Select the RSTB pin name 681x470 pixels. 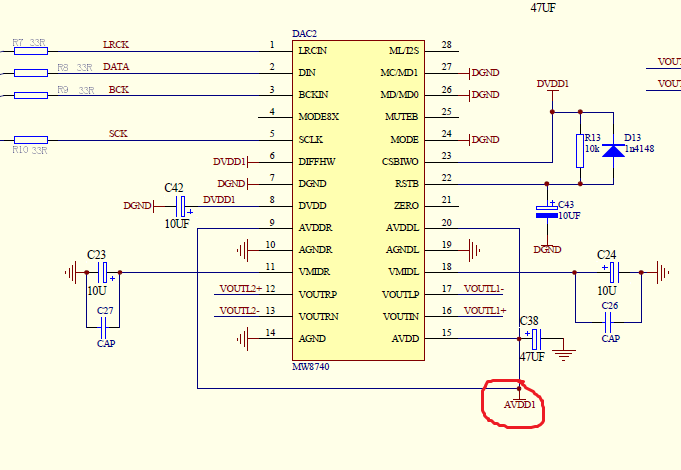(407, 184)
